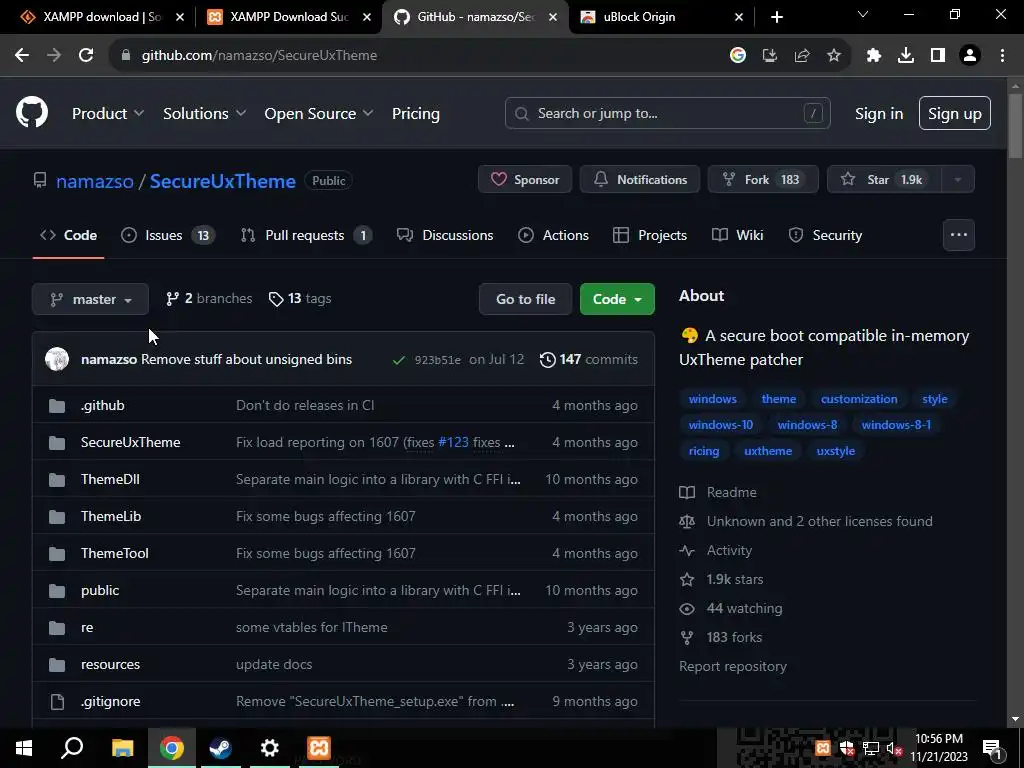Open the Projects tab

click(650, 235)
